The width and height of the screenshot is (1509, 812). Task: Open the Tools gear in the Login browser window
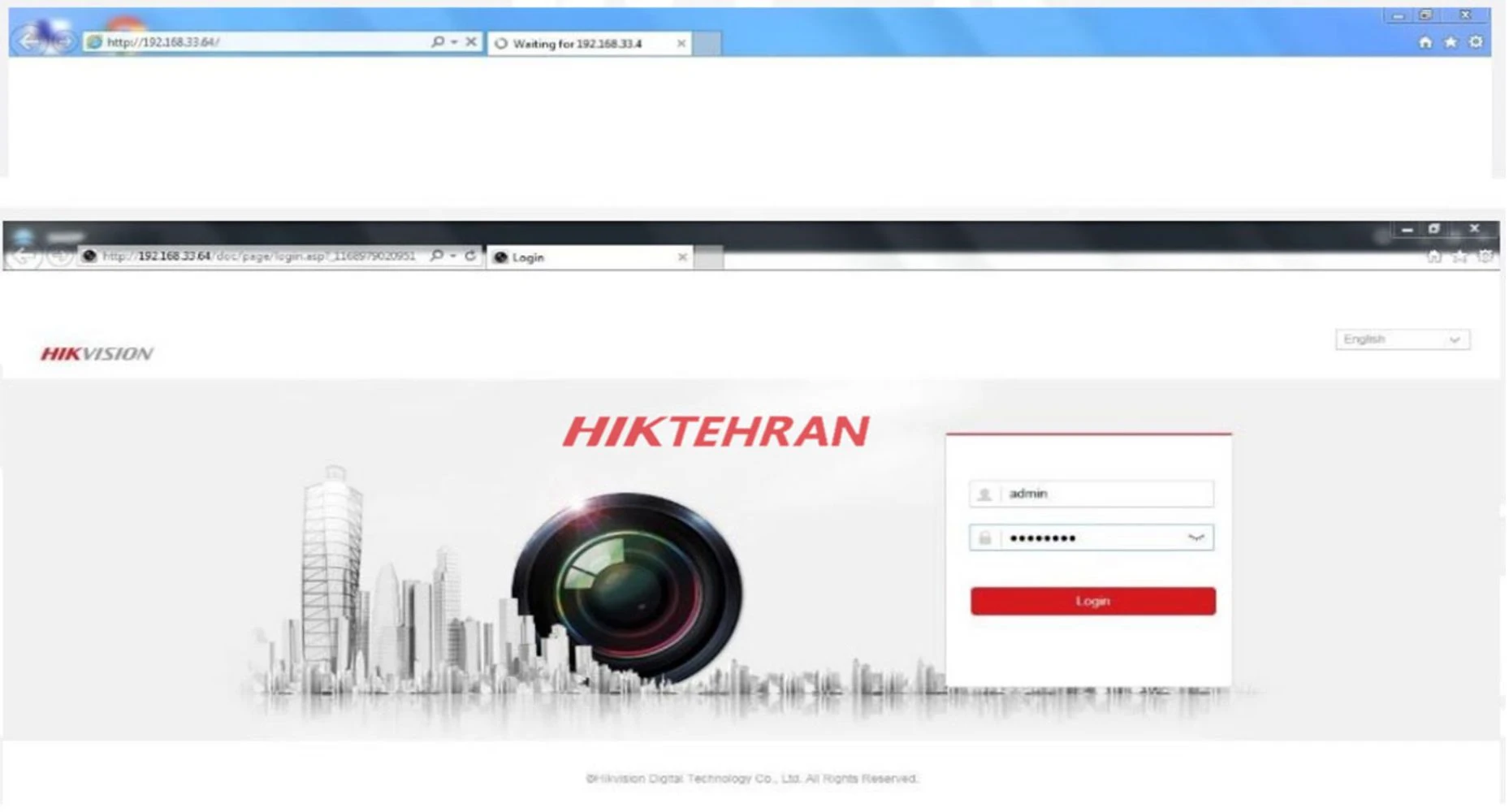point(1485,257)
